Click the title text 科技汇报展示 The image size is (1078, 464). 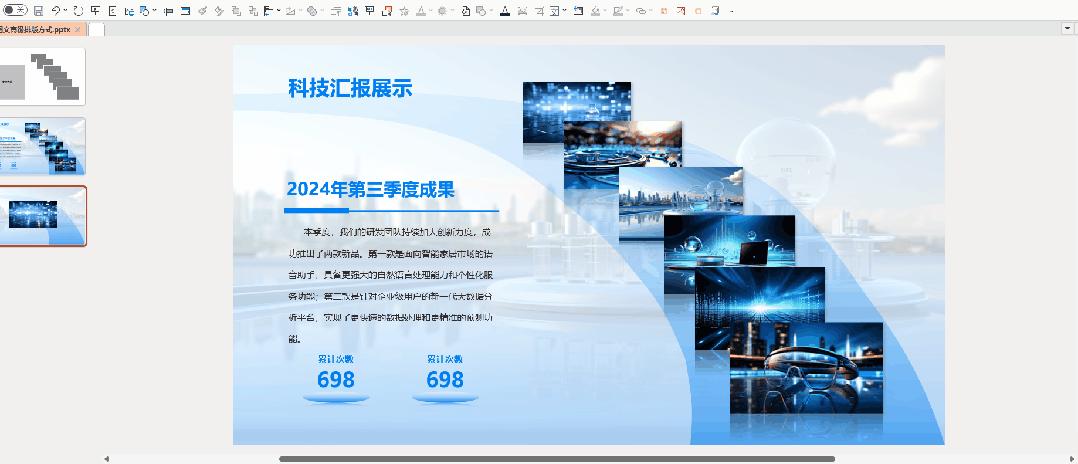point(350,88)
